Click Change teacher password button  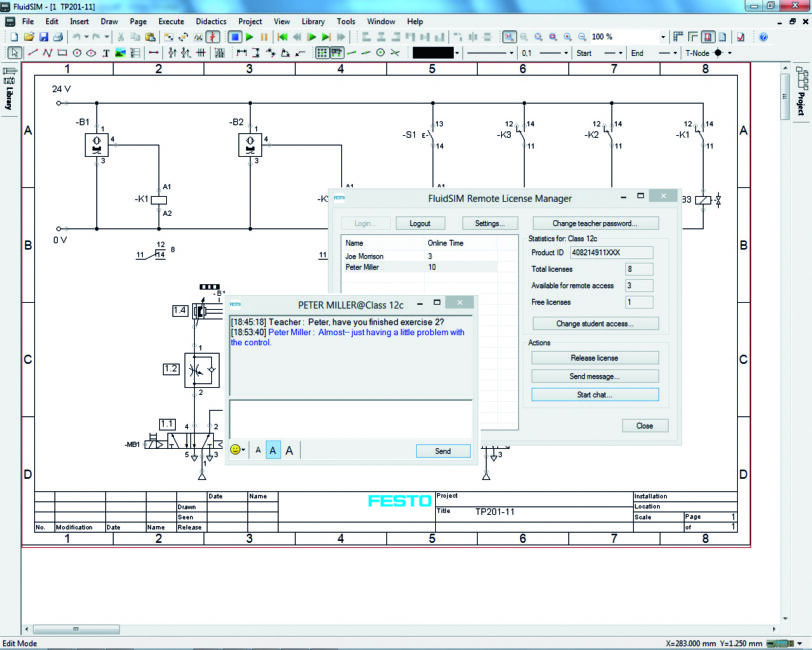click(596, 223)
